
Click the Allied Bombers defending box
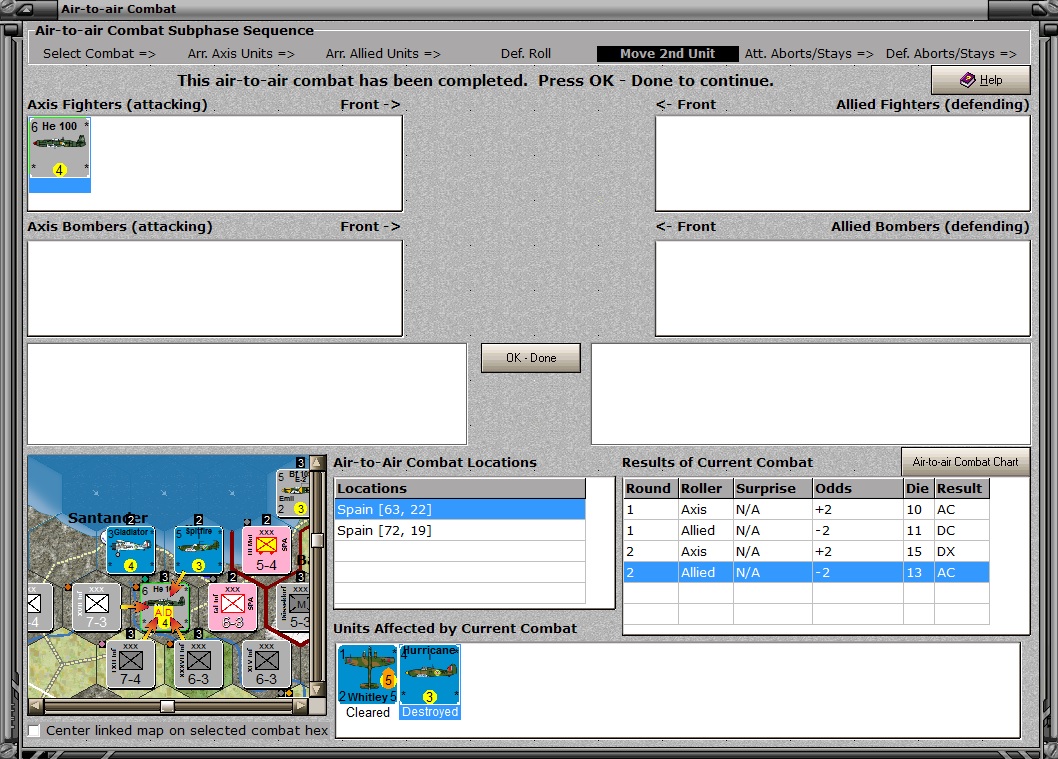pos(843,288)
